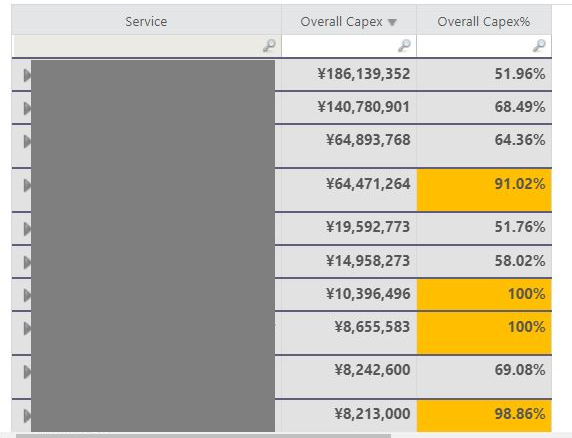Expand the row with 91.02% capex
This screenshot has height=438, width=572.
pos(27,186)
